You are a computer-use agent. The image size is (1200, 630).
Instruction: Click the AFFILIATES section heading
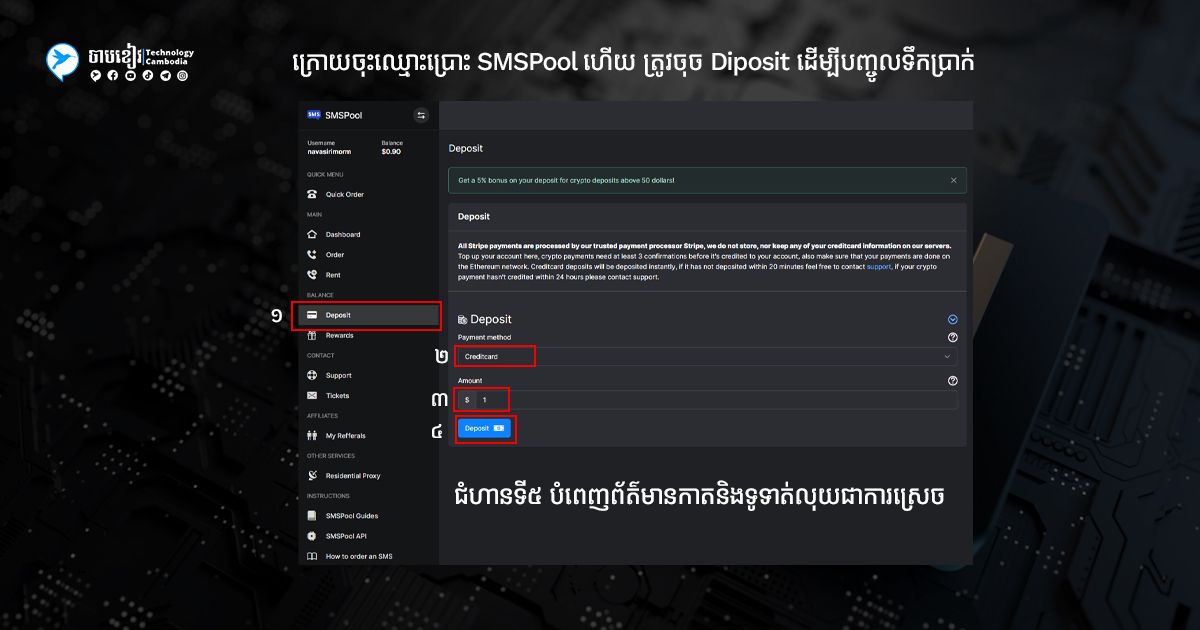pyautogui.click(x=323, y=416)
